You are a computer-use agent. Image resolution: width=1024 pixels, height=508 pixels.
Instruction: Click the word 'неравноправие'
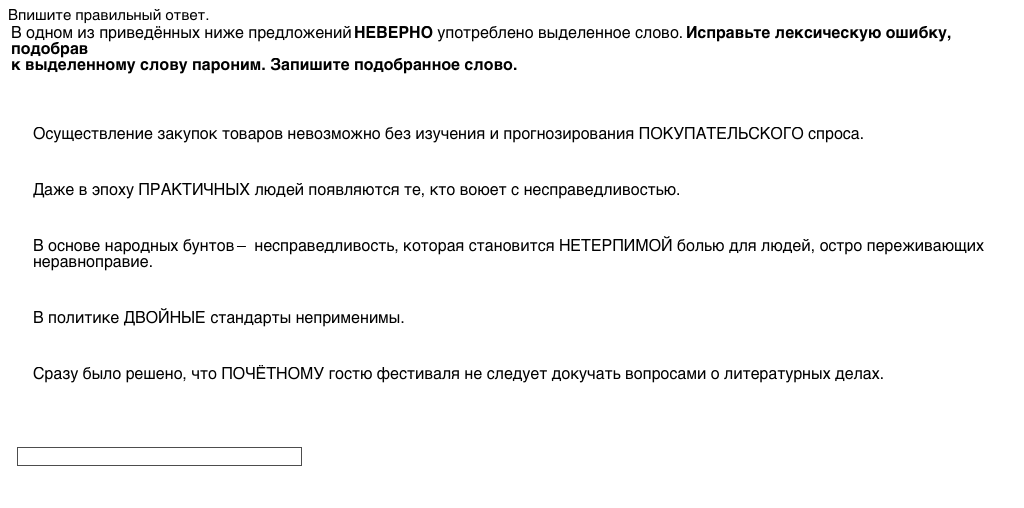92,262
